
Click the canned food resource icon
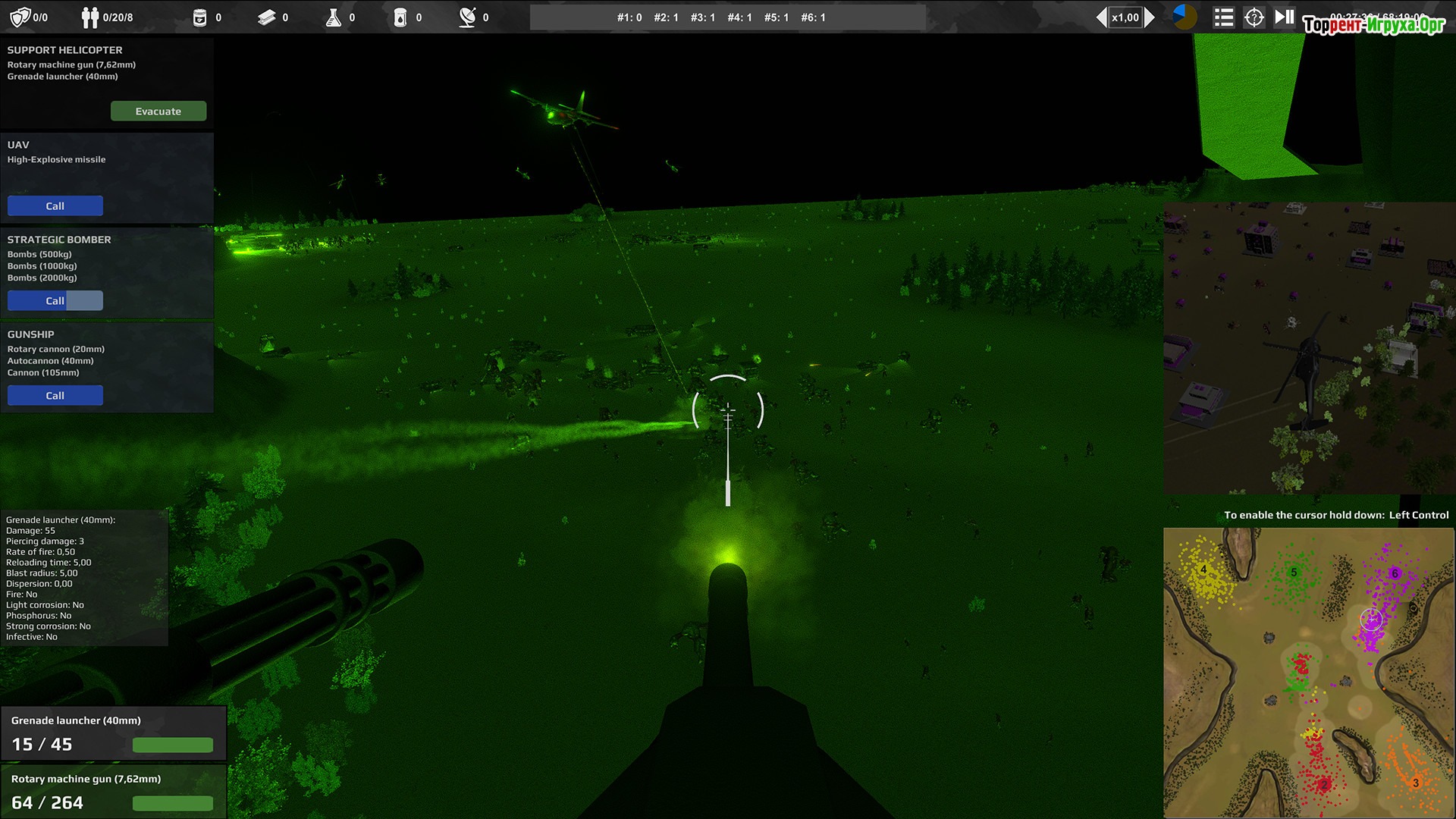[199, 17]
